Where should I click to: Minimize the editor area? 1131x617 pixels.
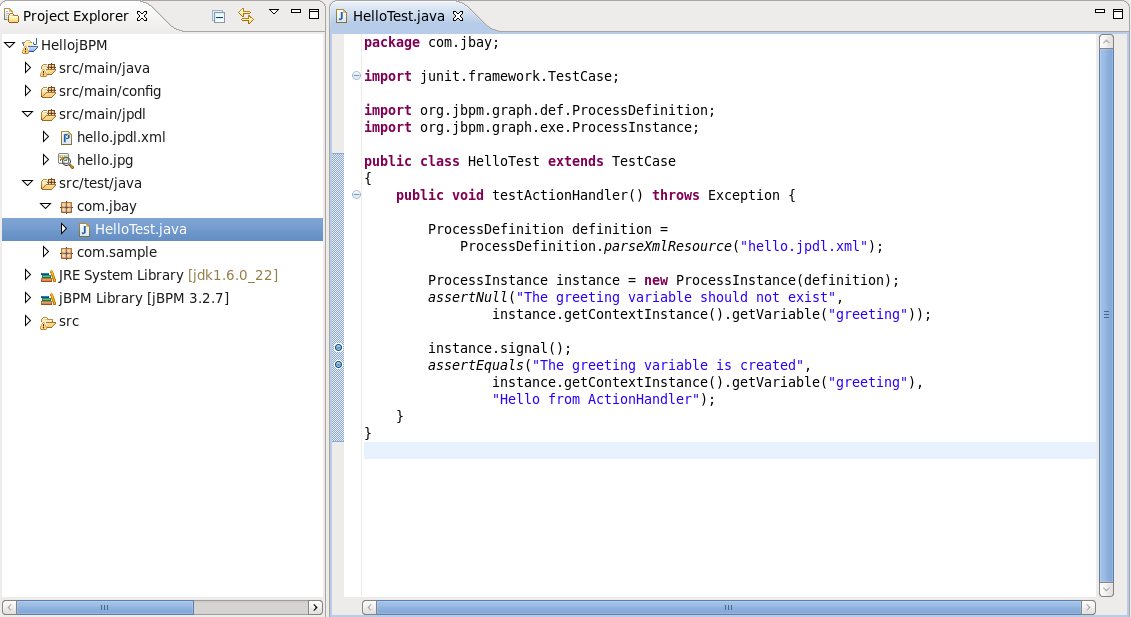point(1100,12)
